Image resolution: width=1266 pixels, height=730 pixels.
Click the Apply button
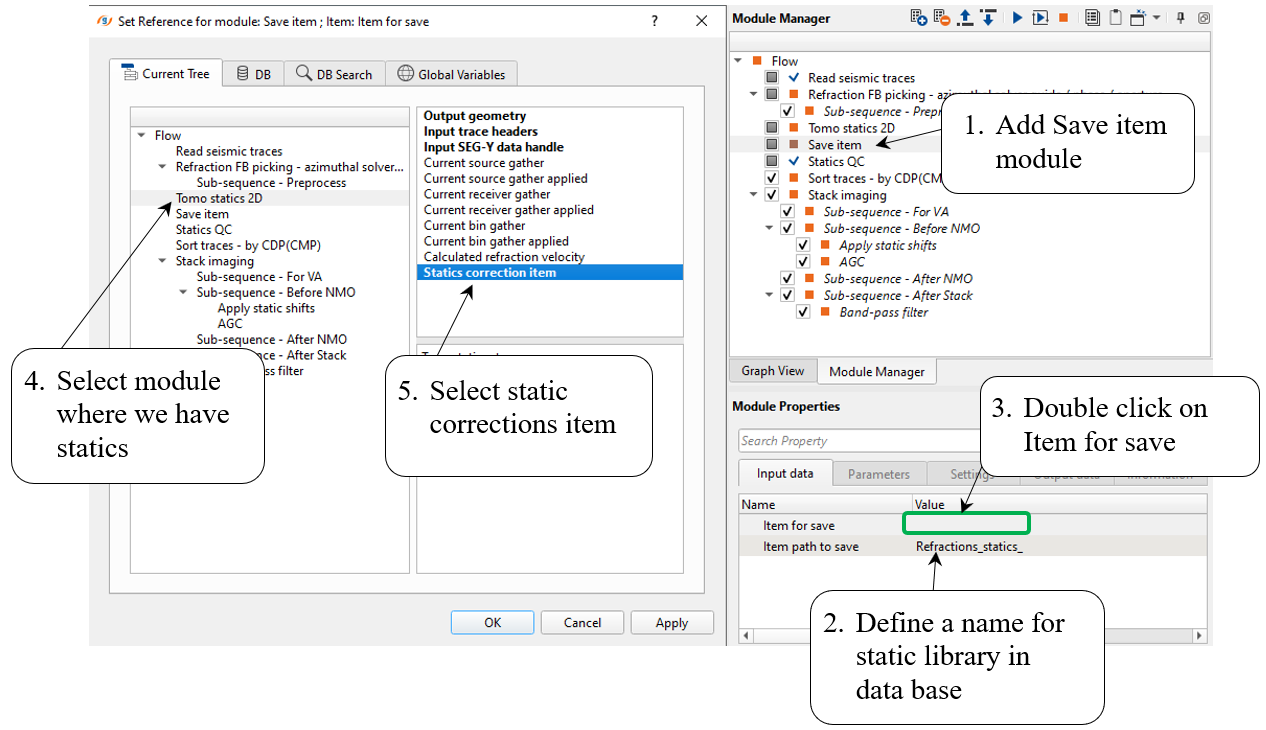click(671, 622)
